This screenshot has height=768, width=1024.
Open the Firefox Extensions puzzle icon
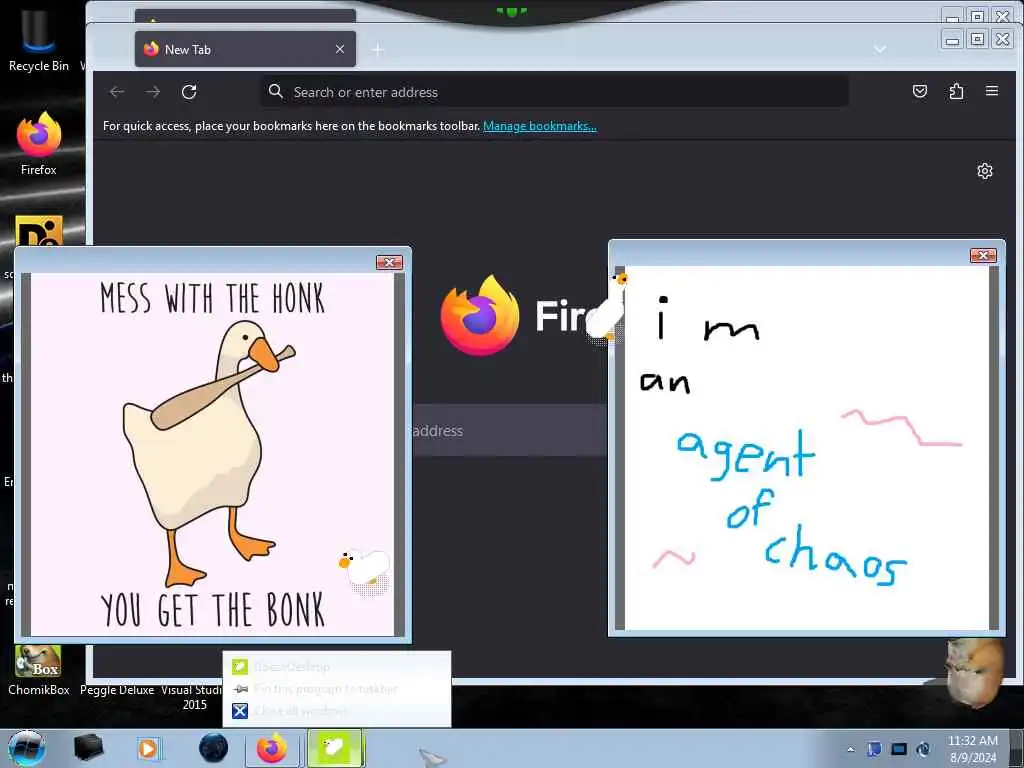click(956, 91)
